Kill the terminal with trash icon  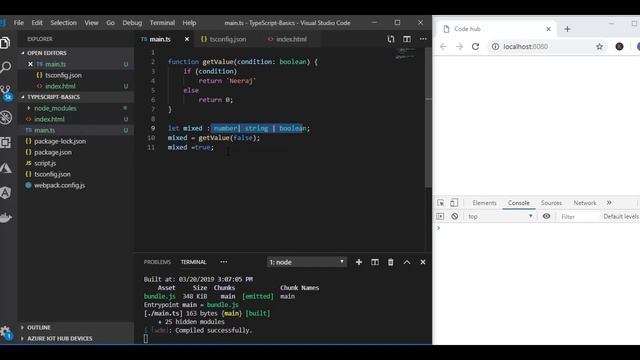tap(391, 262)
